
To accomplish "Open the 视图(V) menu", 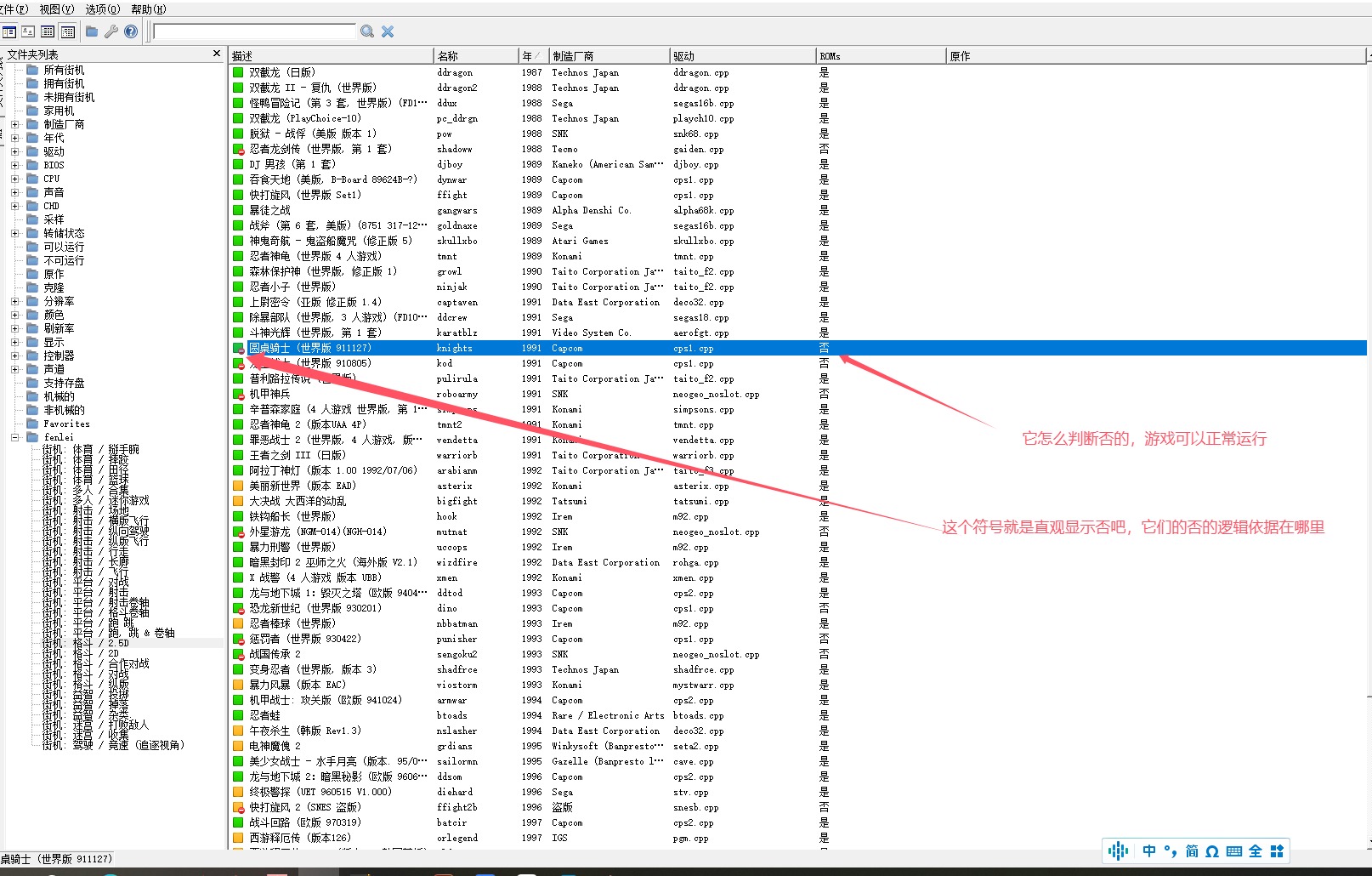I will tap(57, 9).
